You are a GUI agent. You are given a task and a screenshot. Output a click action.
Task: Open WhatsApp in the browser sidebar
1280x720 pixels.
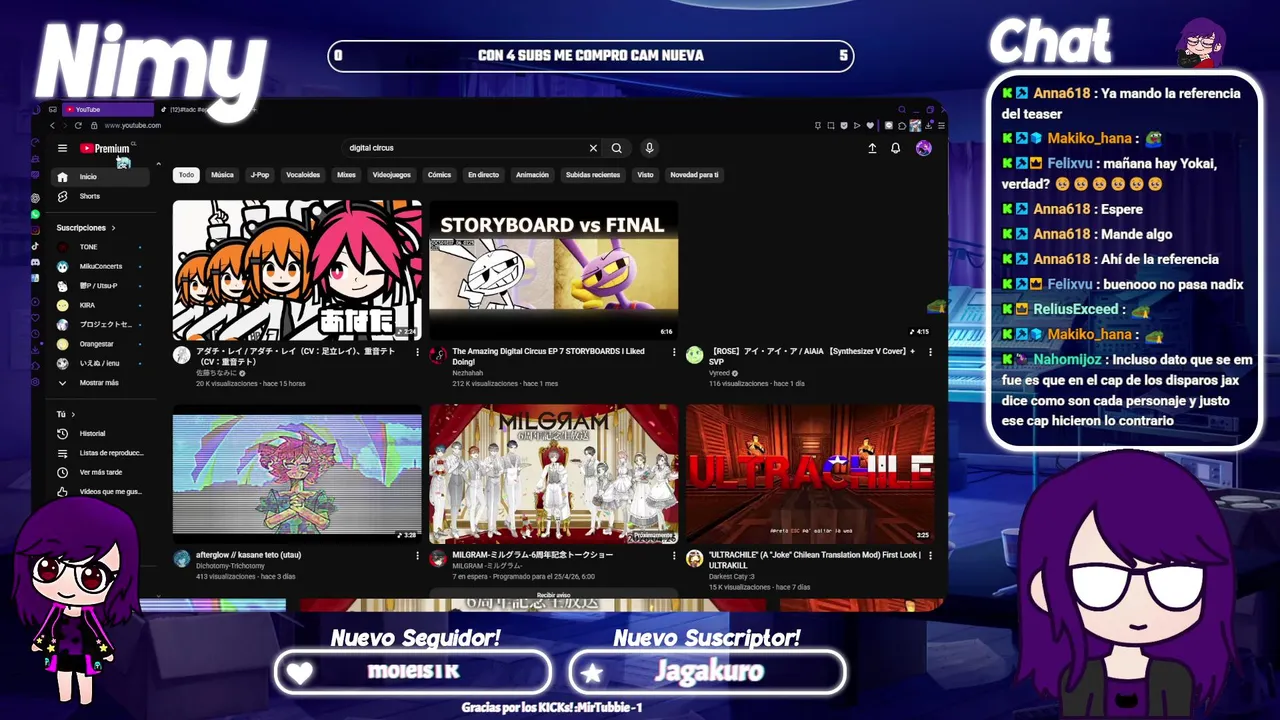36,214
